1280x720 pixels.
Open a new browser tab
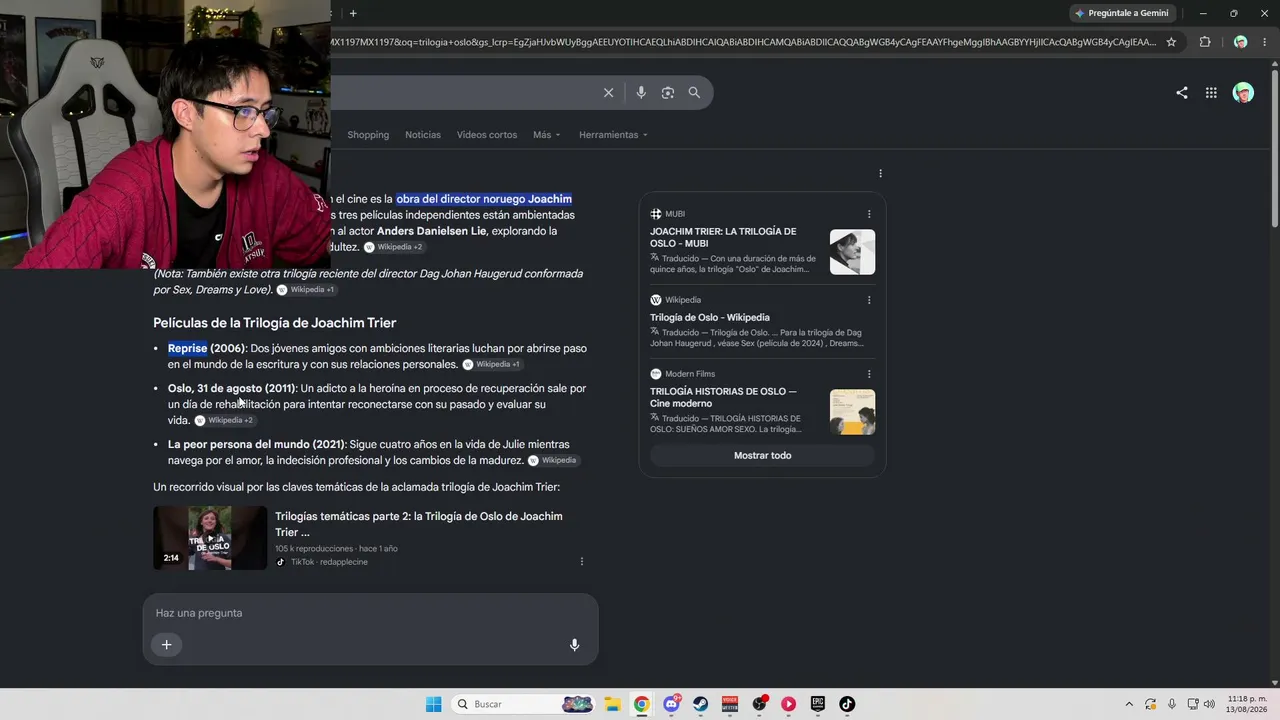(353, 13)
